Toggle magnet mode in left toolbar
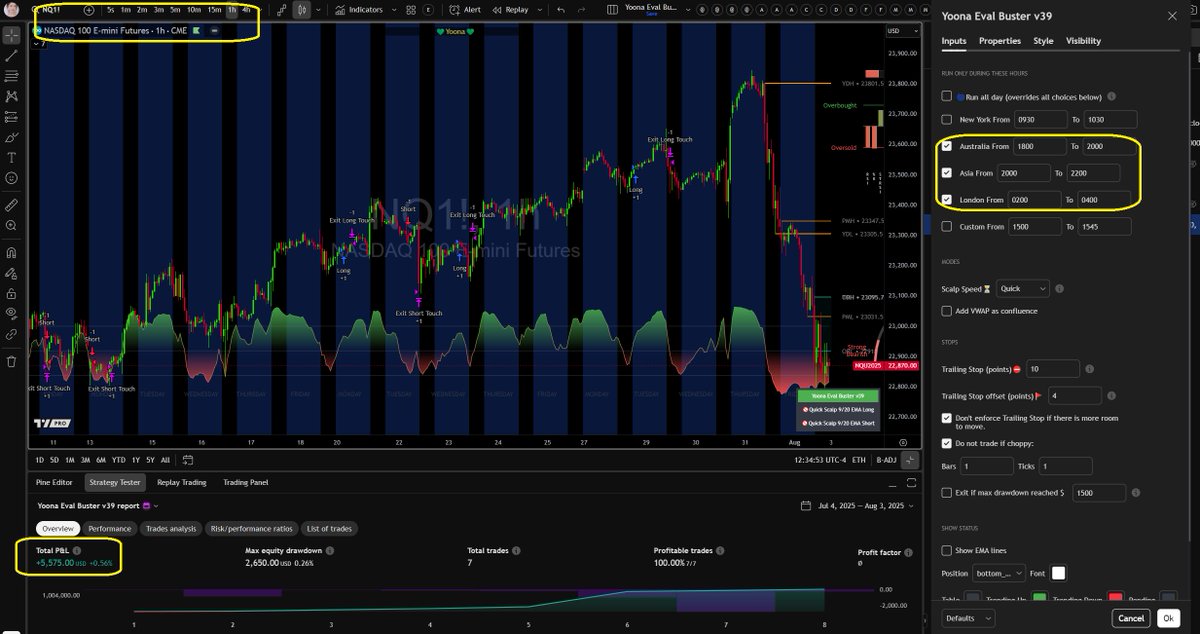 click(x=11, y=252)
